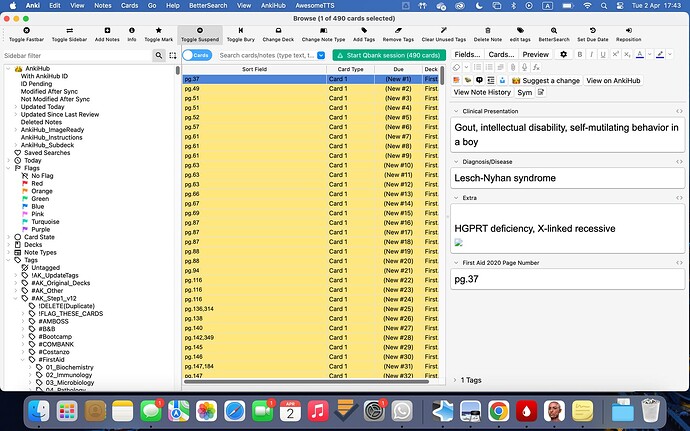
Task: Click Remove Tags toolbar icon
Action: 398,30
